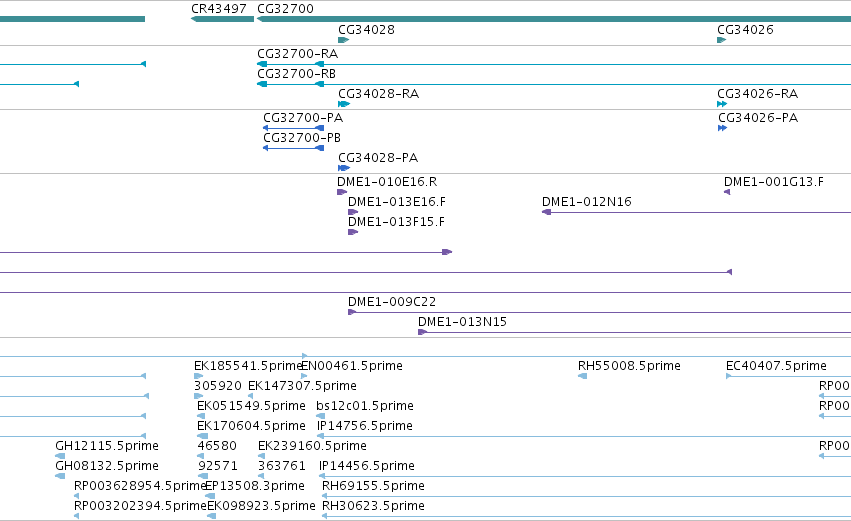The image size is (851, 521).
Task: Select the CG34026 gene arrow glyph
Action: click(x=721, y=40)
